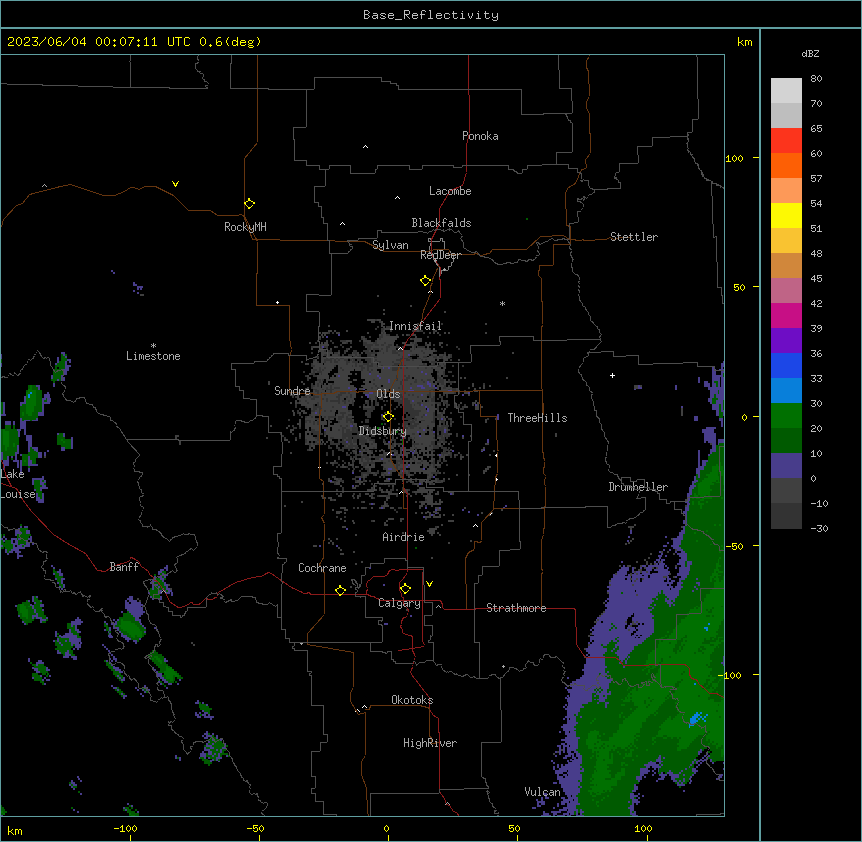This screenshot has height=842, width=862.
Task: Click the Okotoks label
Action: 412,700
